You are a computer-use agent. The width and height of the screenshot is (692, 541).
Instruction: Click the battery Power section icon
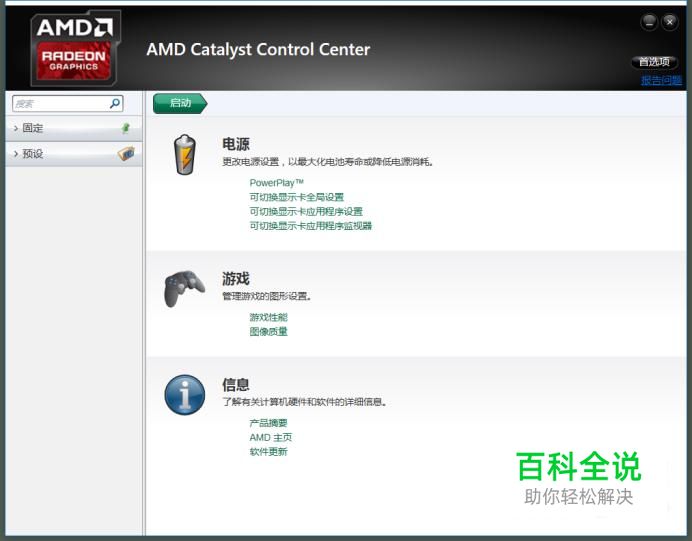click(184, 154)
